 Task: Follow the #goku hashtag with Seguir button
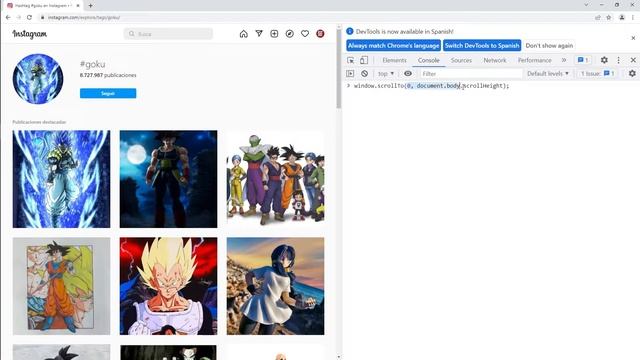(108, 93)
